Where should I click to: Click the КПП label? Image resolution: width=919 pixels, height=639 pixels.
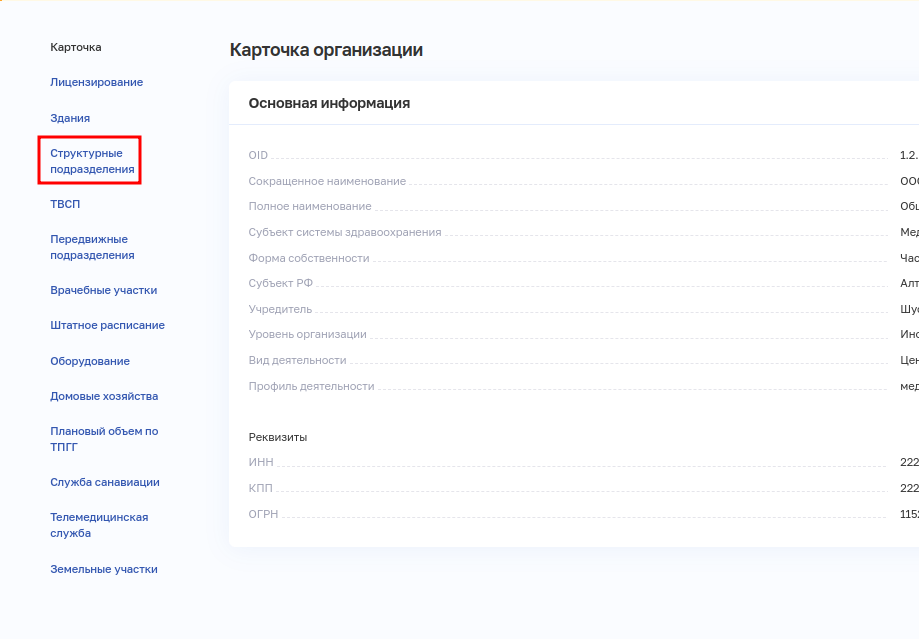260,488
